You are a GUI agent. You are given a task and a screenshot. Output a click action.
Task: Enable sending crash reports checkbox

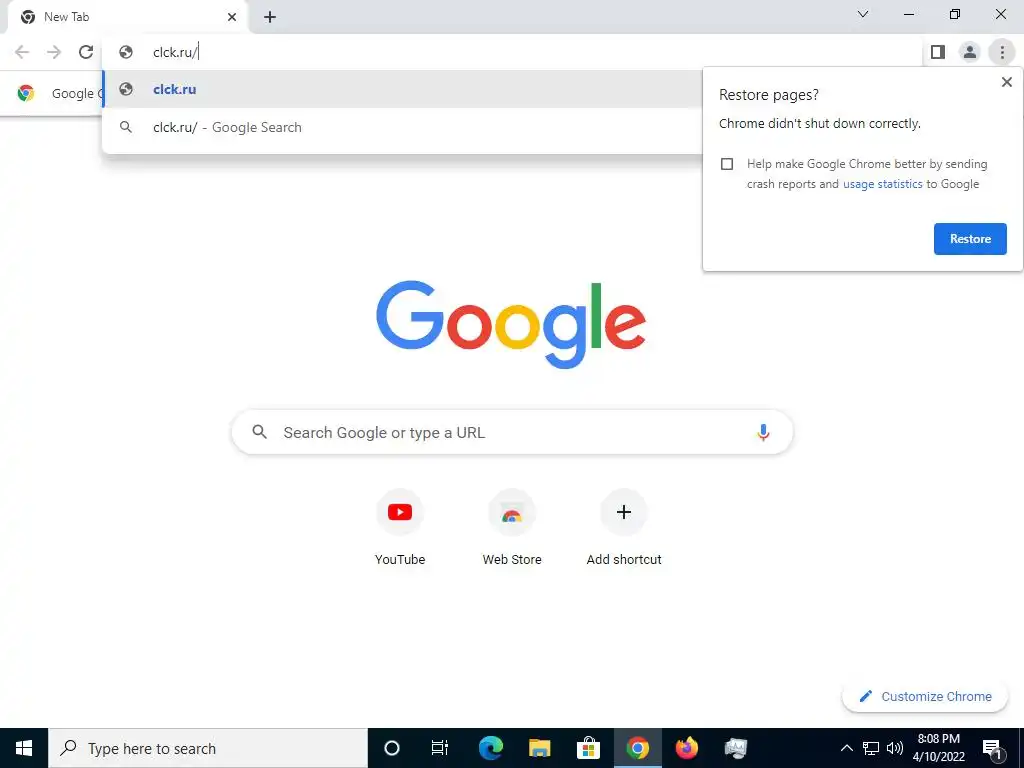point(727,164)
